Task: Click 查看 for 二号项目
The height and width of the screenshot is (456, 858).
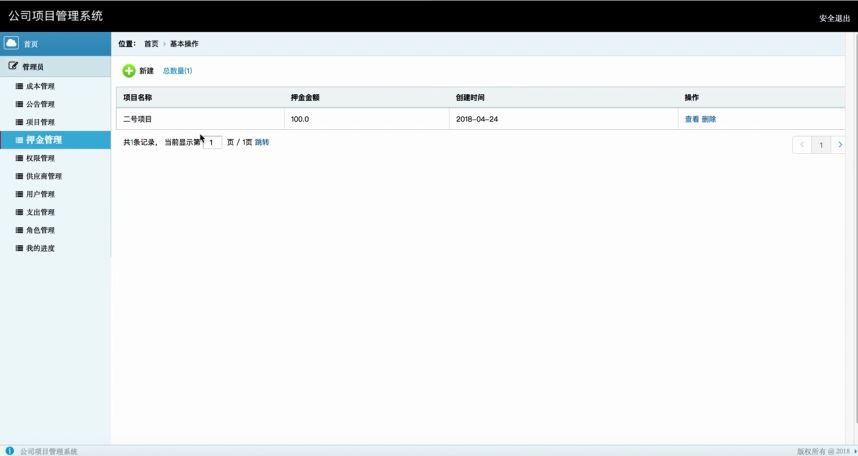Action: 692,119
